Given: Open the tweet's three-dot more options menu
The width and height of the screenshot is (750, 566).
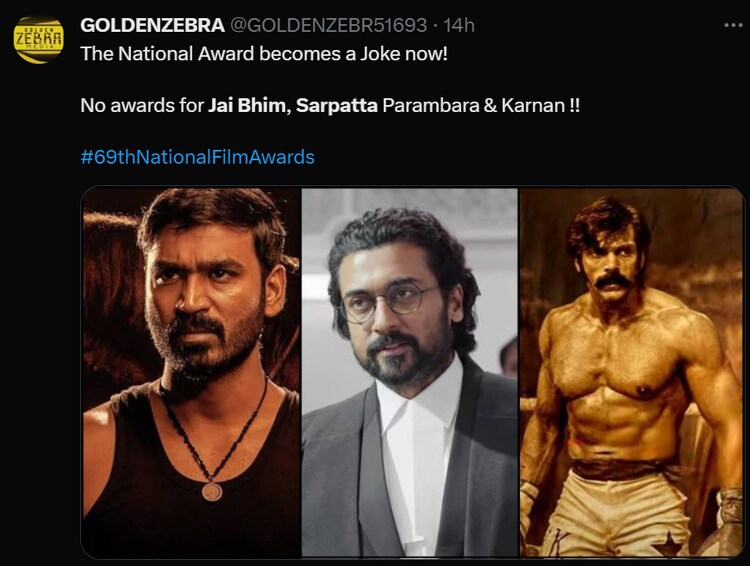Looking at the screenshot, I should (733, 24).
